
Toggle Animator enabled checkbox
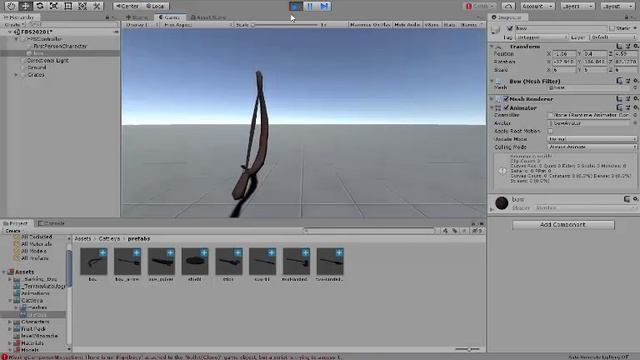(506, 108)
